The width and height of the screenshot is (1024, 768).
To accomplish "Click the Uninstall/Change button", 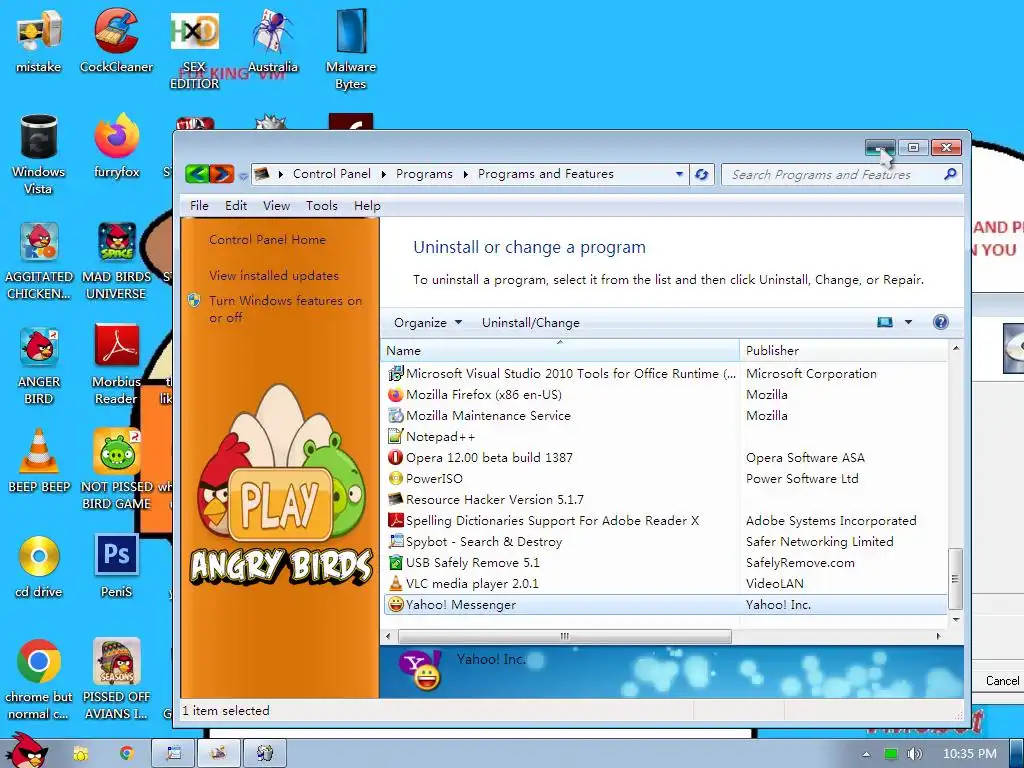I will (x=530, y=323).
